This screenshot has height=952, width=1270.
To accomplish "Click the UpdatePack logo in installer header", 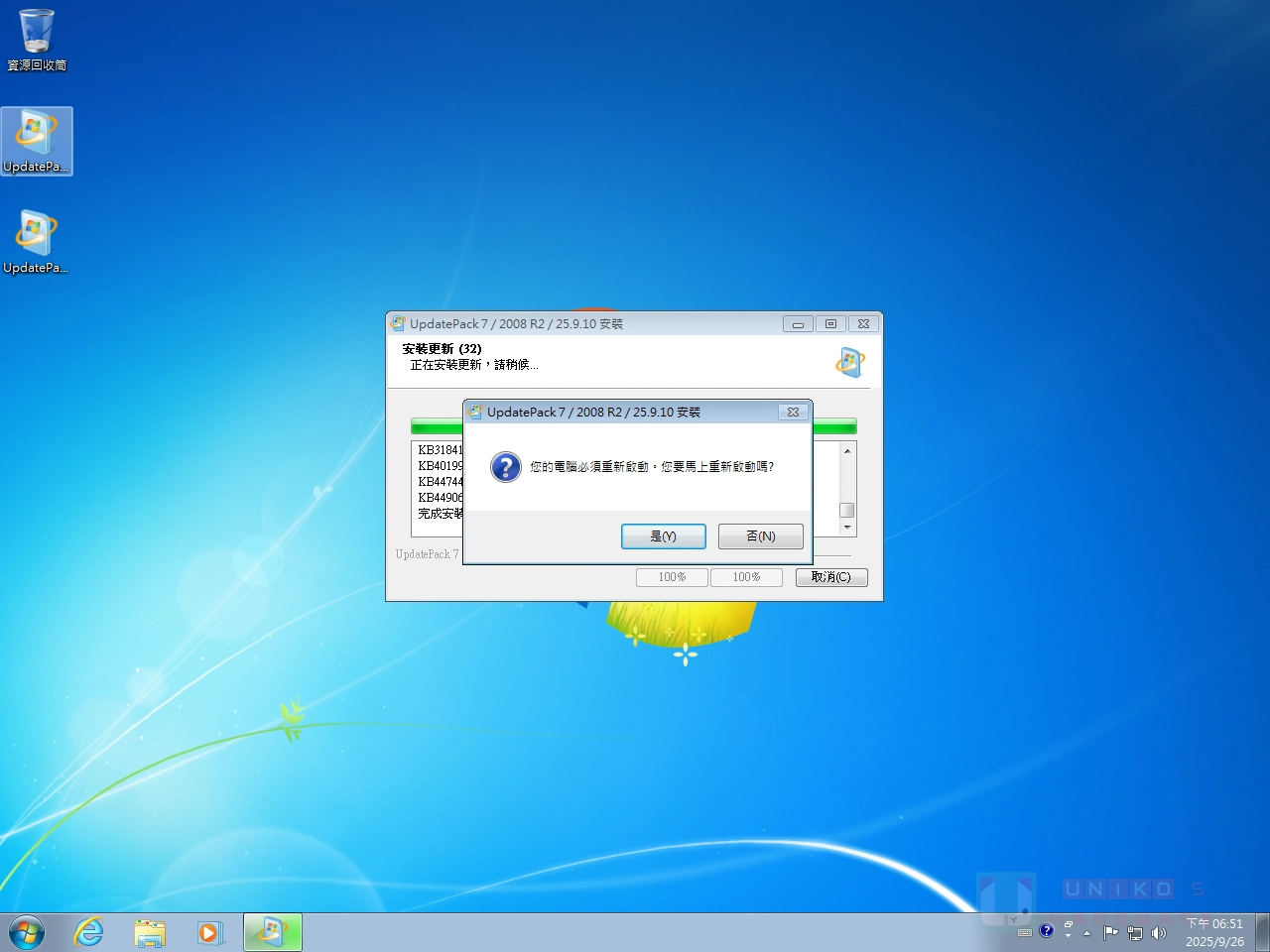I will pyautogui.click(x=849, y=362).
